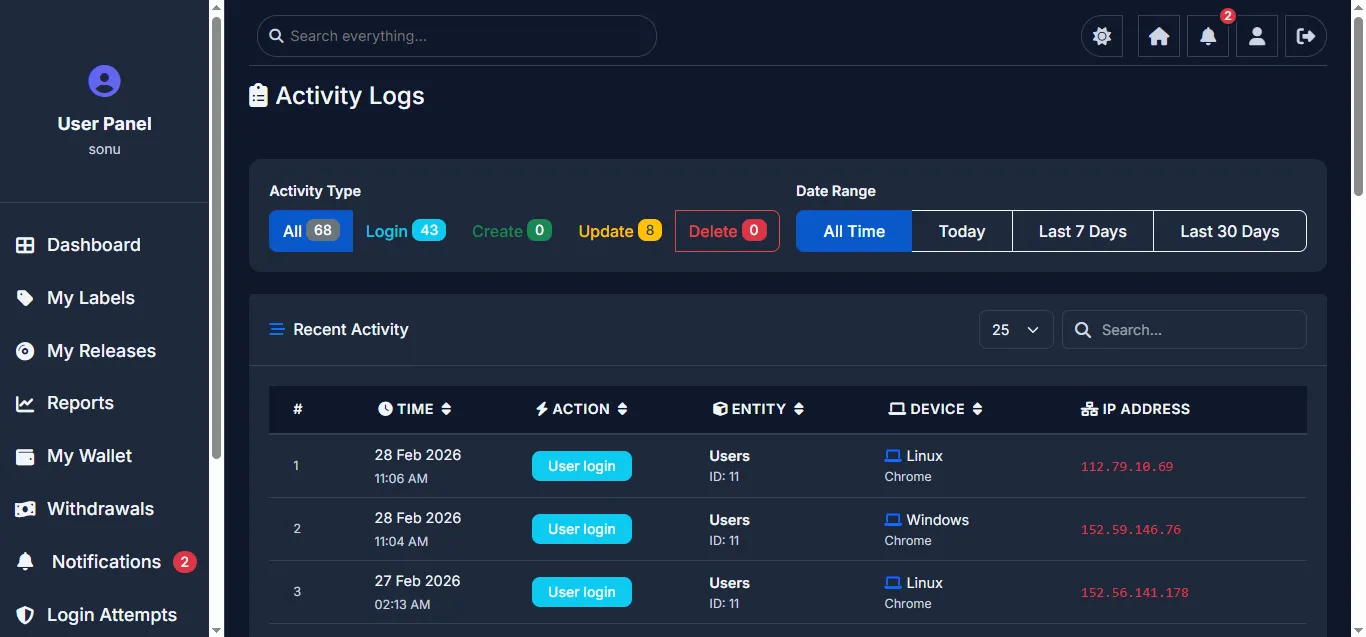Click the laptop icon beside Windows
This screenshot has height=637, width=1366.
(x=893, y=520)
